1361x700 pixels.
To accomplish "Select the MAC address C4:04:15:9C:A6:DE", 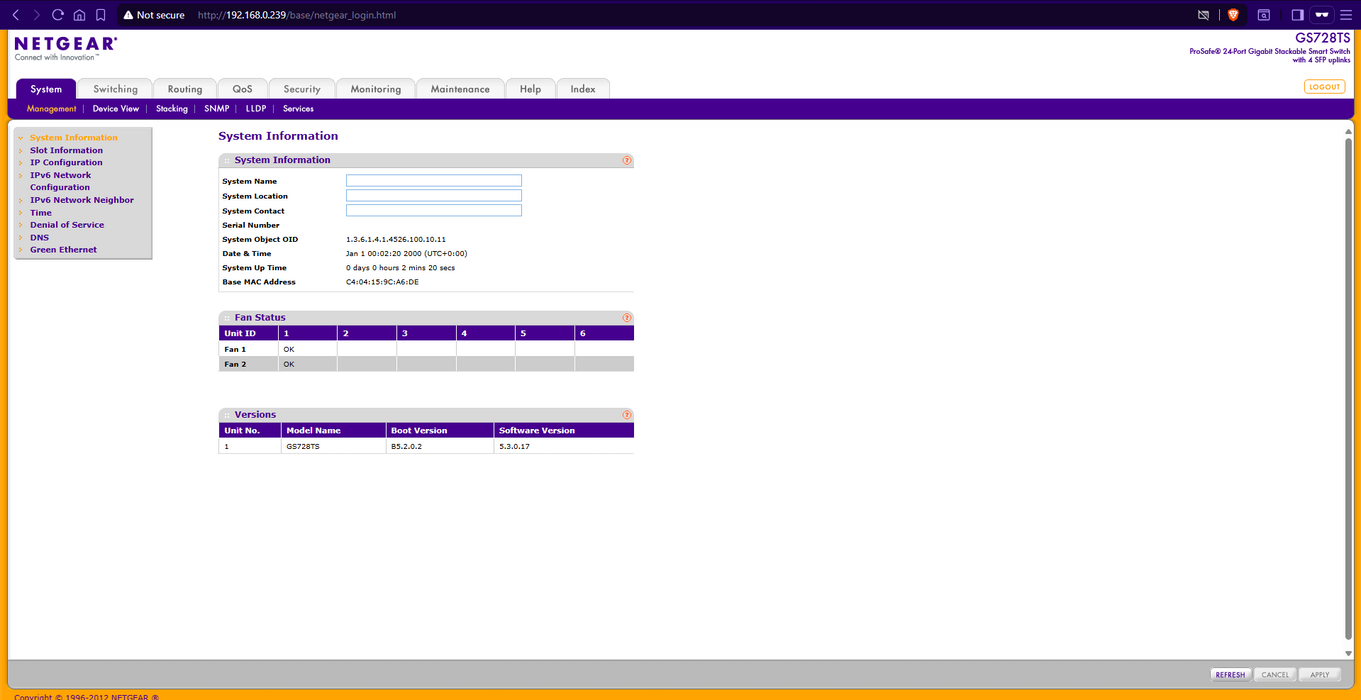I will coord(383,282).
